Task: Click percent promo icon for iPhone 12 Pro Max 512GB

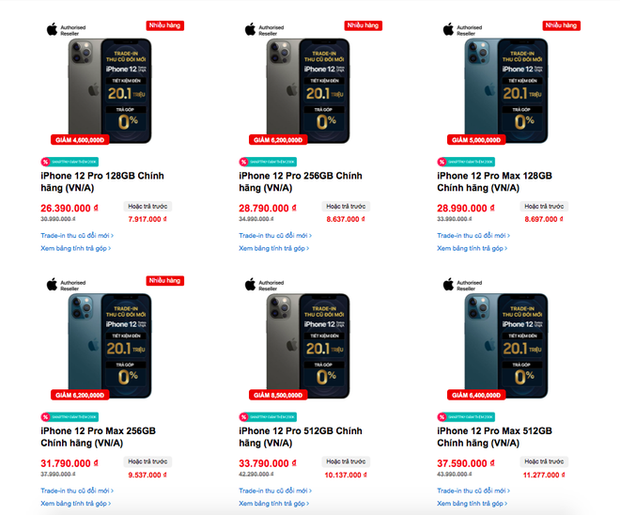Action: (442, 415)
